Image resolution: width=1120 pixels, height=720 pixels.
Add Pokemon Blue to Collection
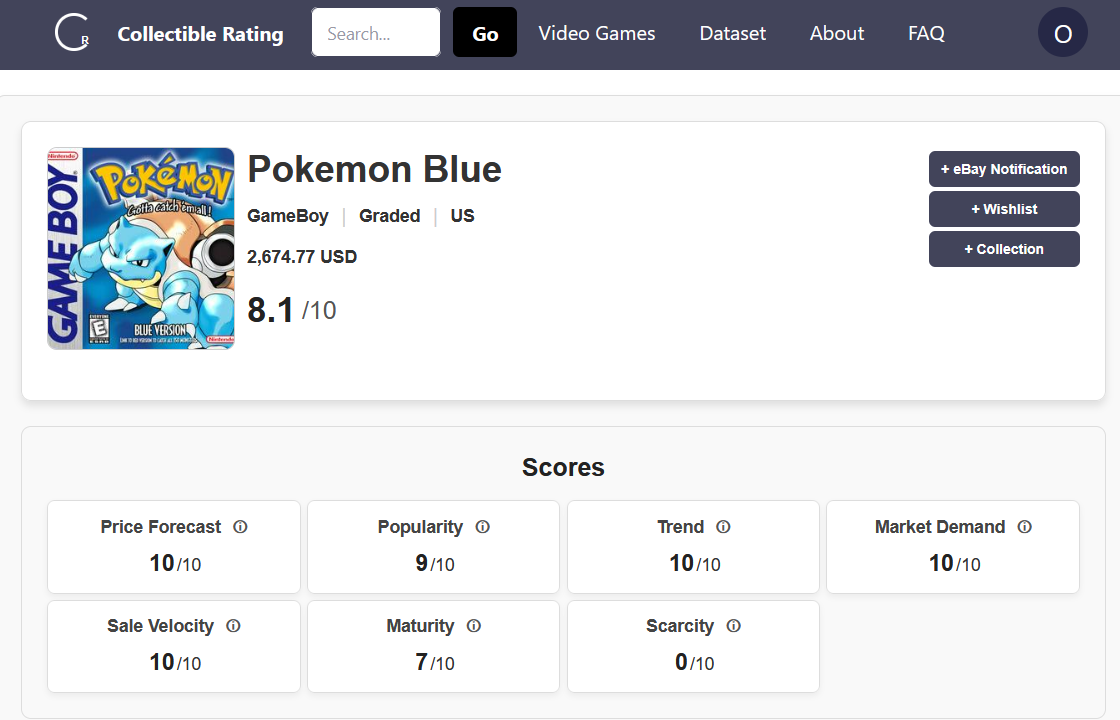point(1004,249)
